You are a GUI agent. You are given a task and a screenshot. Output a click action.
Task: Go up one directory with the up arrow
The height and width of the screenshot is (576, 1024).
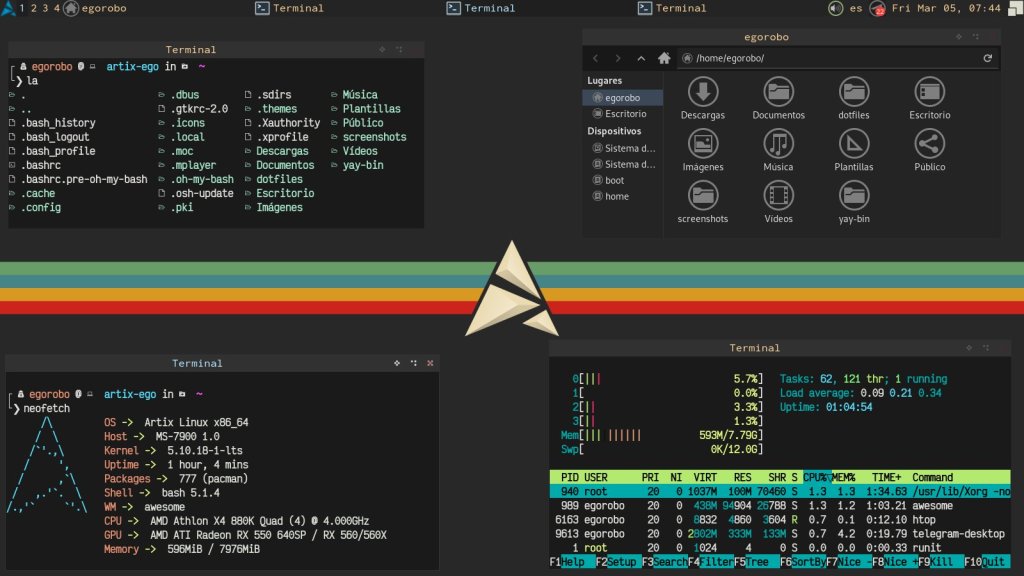point(641,59)
